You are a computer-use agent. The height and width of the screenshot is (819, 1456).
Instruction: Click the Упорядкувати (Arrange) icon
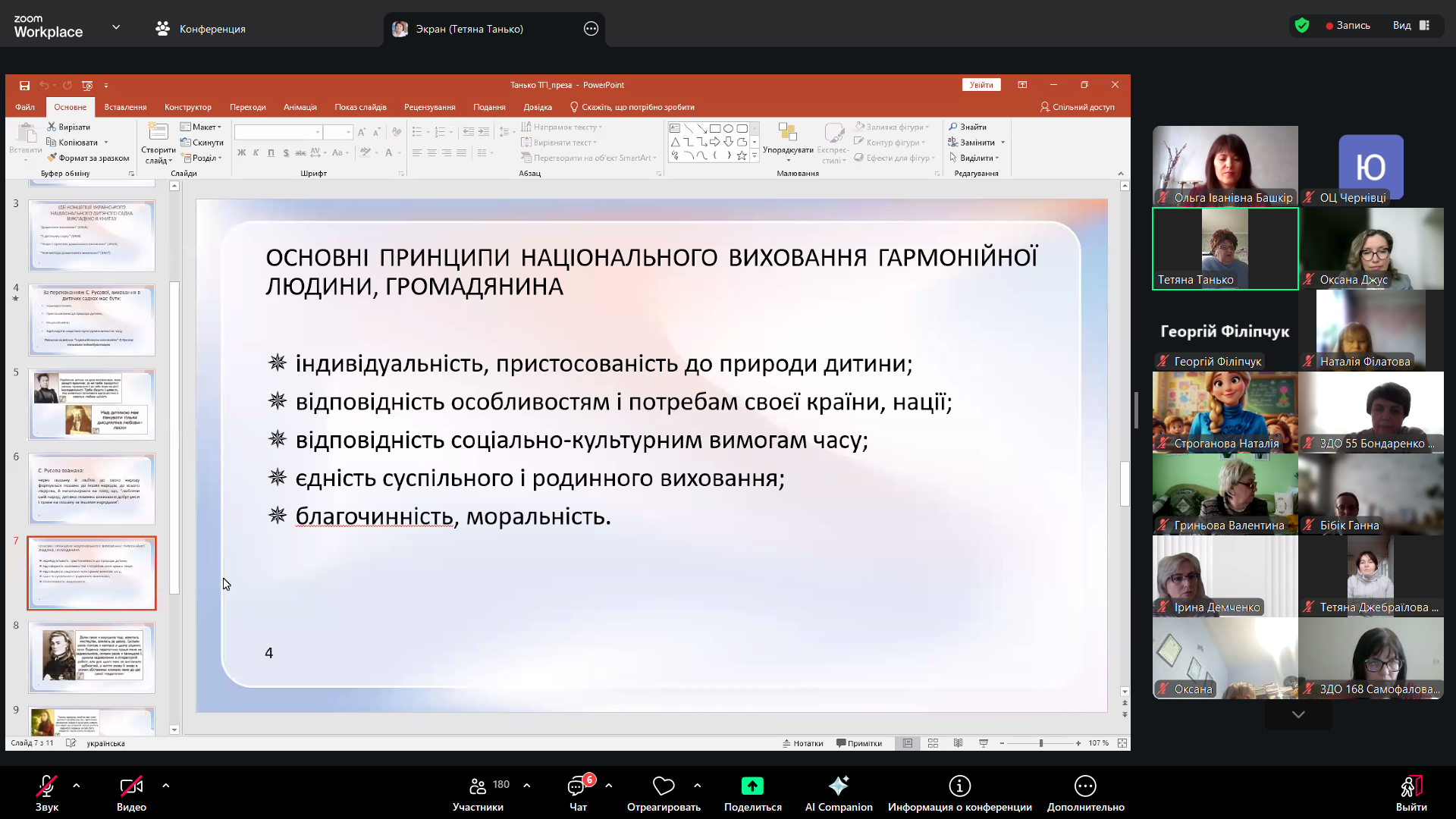(788, 133)
